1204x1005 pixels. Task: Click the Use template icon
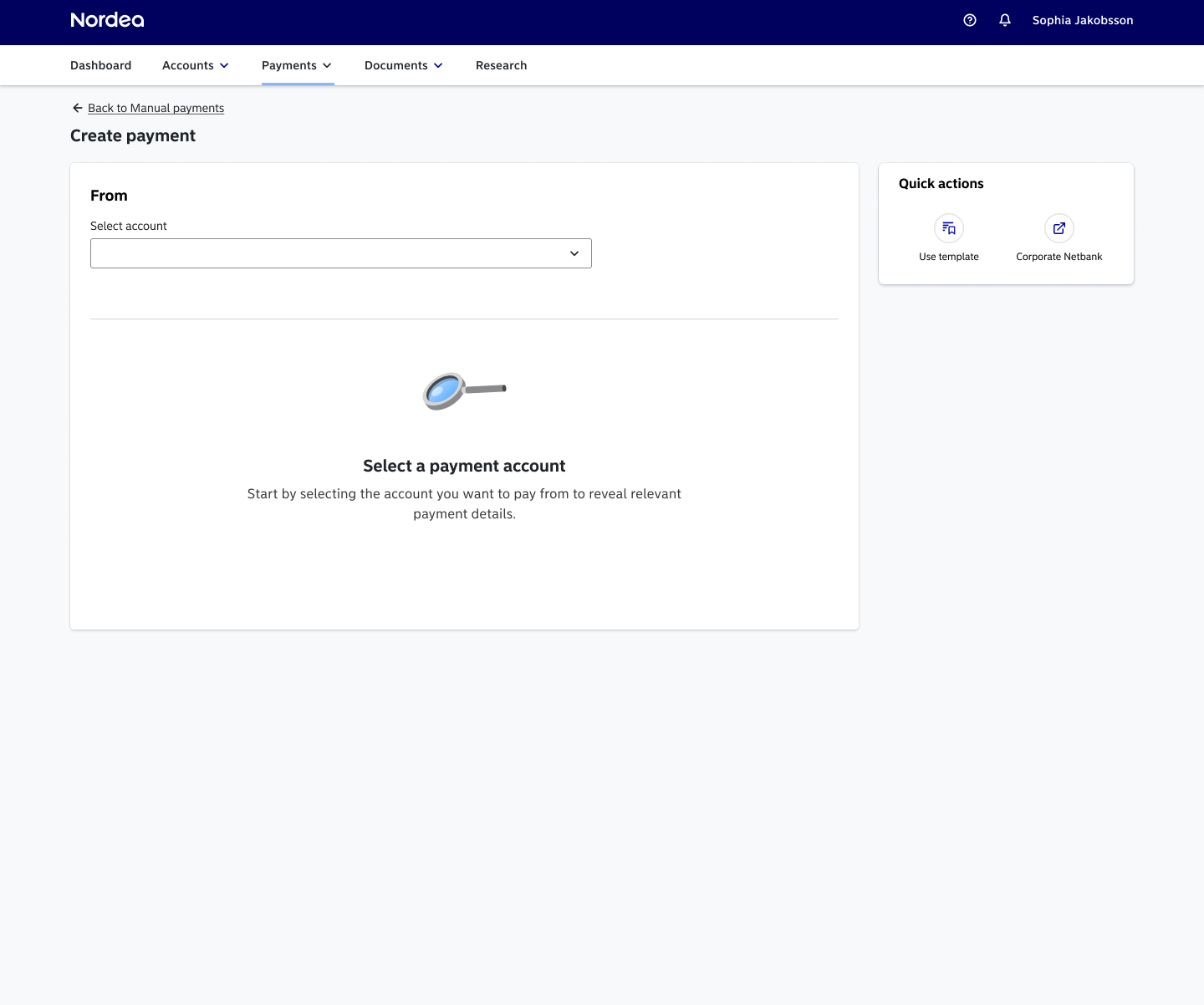949,228
